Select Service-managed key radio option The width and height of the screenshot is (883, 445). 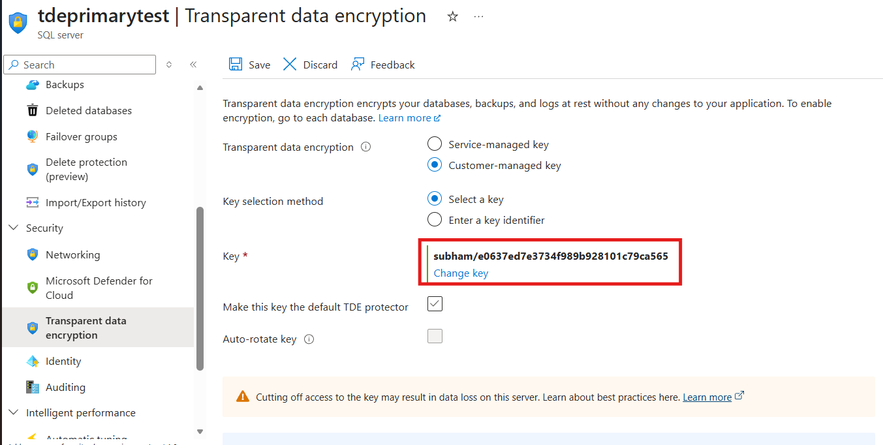435,145
